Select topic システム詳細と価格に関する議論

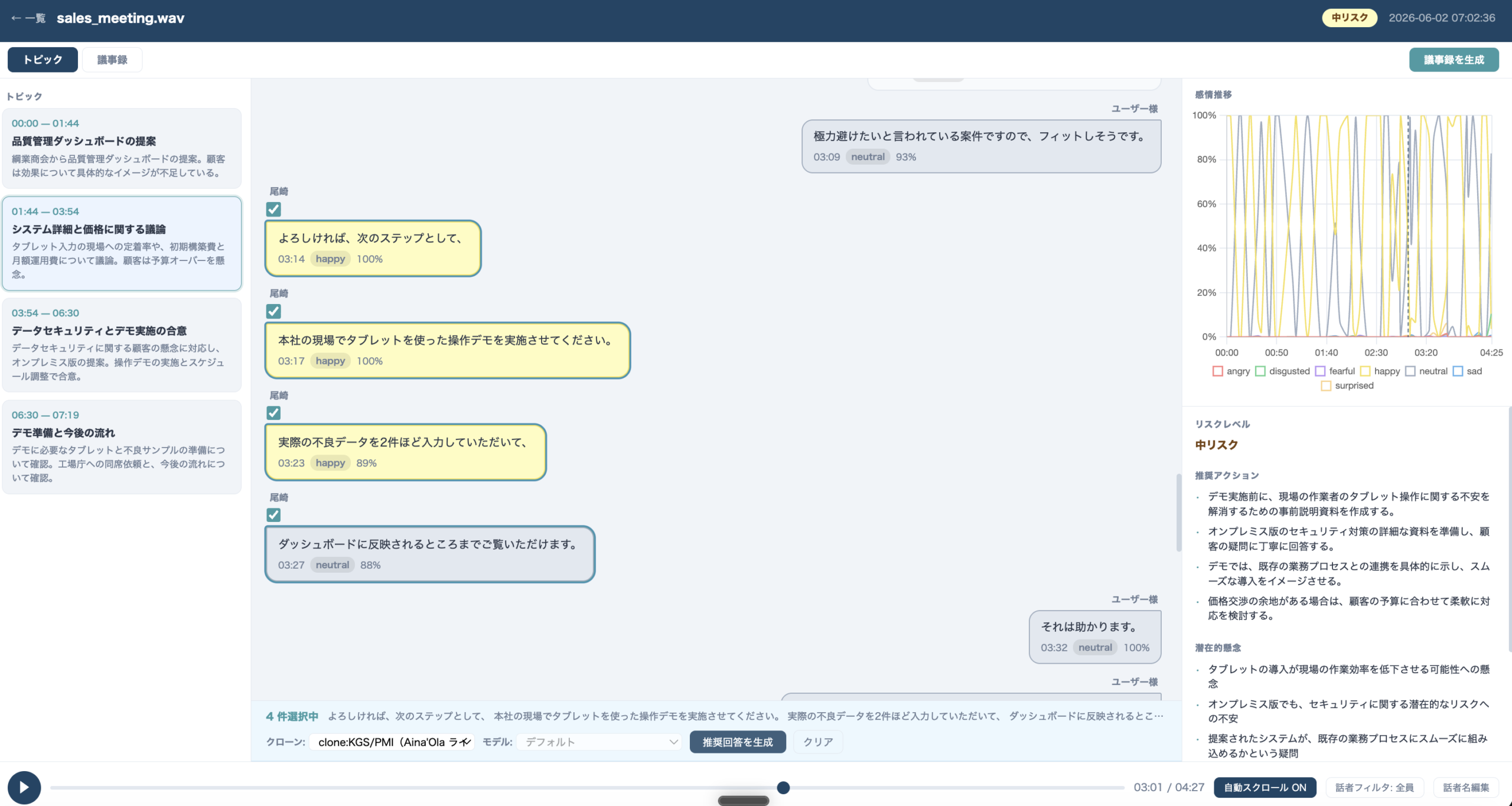point(122,243)
